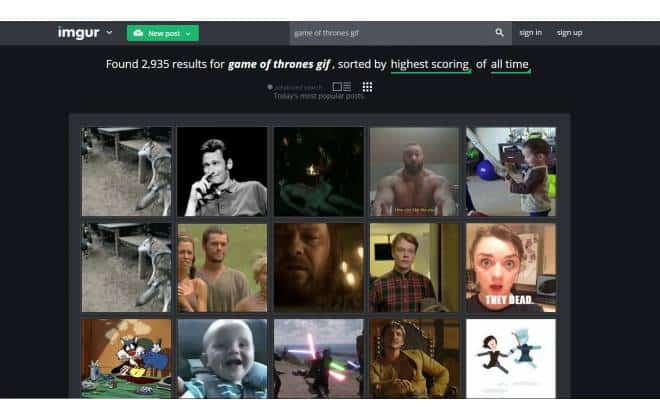The height and width of the screenshot is (420, 660).
Task: Open the New post dropdown arrow
Action: [x=188, y=33]
